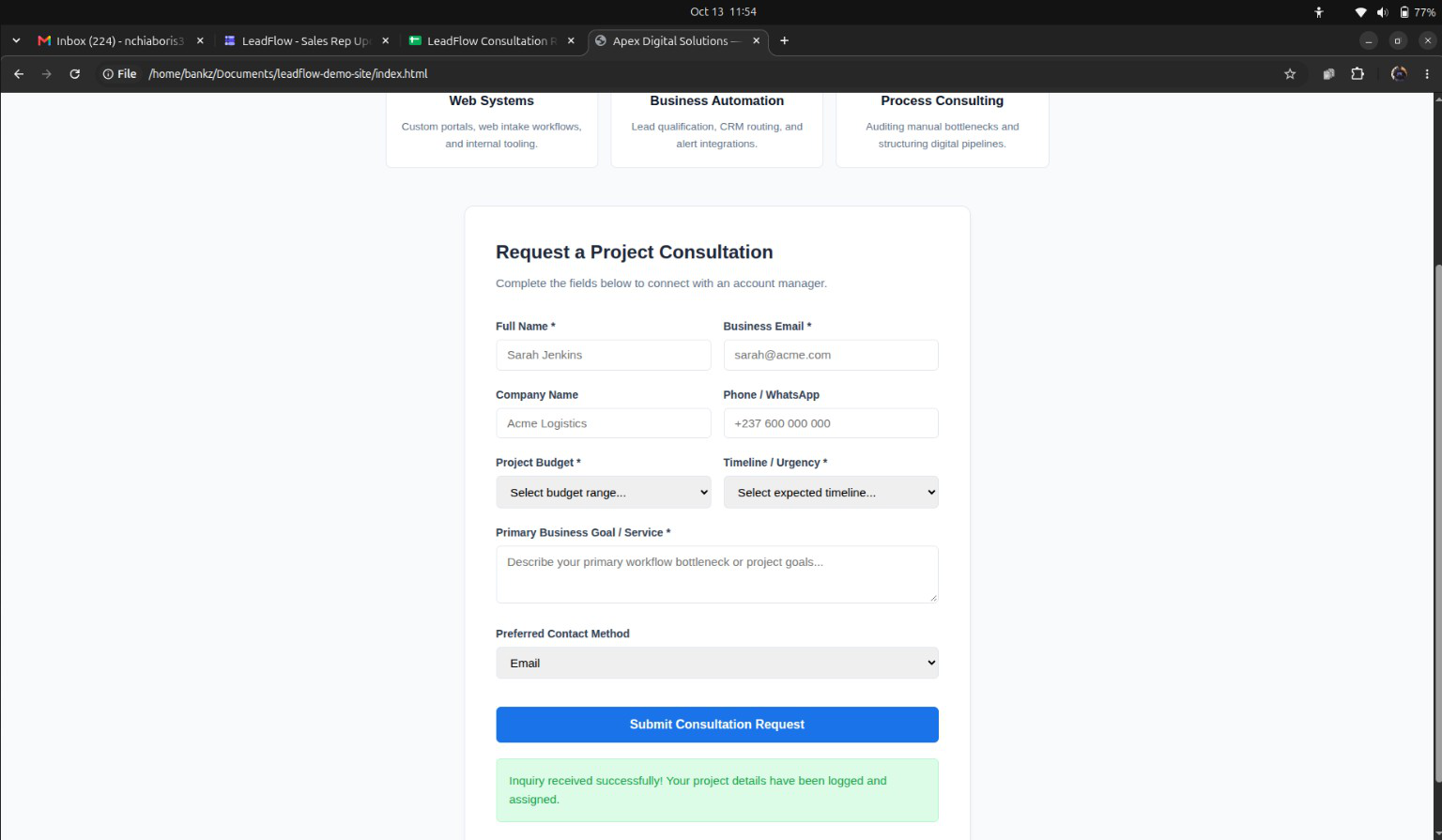This screenshot has height=840, width=1442.
Task: Click the browser forward arrow
Action: click(47, 74)
